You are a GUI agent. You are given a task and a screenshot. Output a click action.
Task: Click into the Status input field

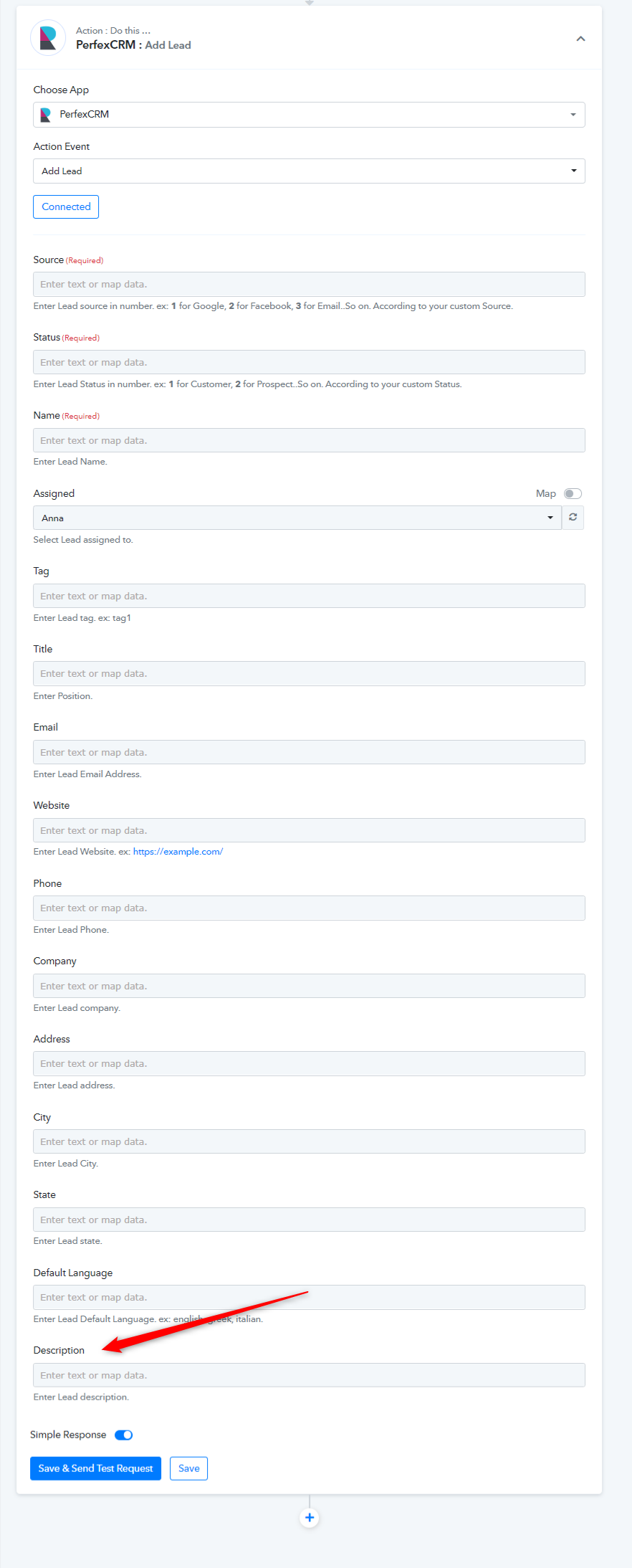pyautogui.click(x=309, y=363)
